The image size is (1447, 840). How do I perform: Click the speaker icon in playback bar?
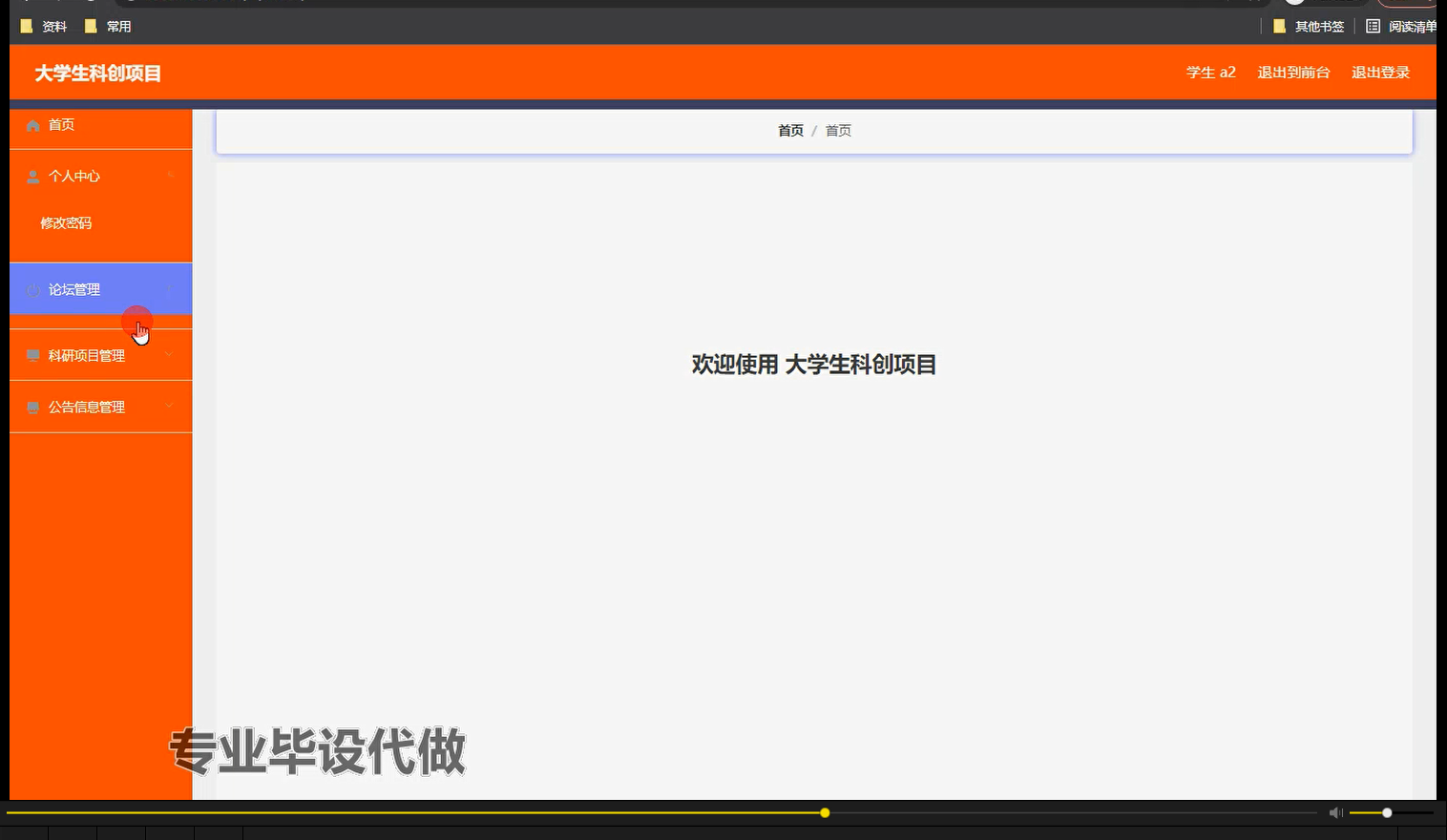[1335, 812]
